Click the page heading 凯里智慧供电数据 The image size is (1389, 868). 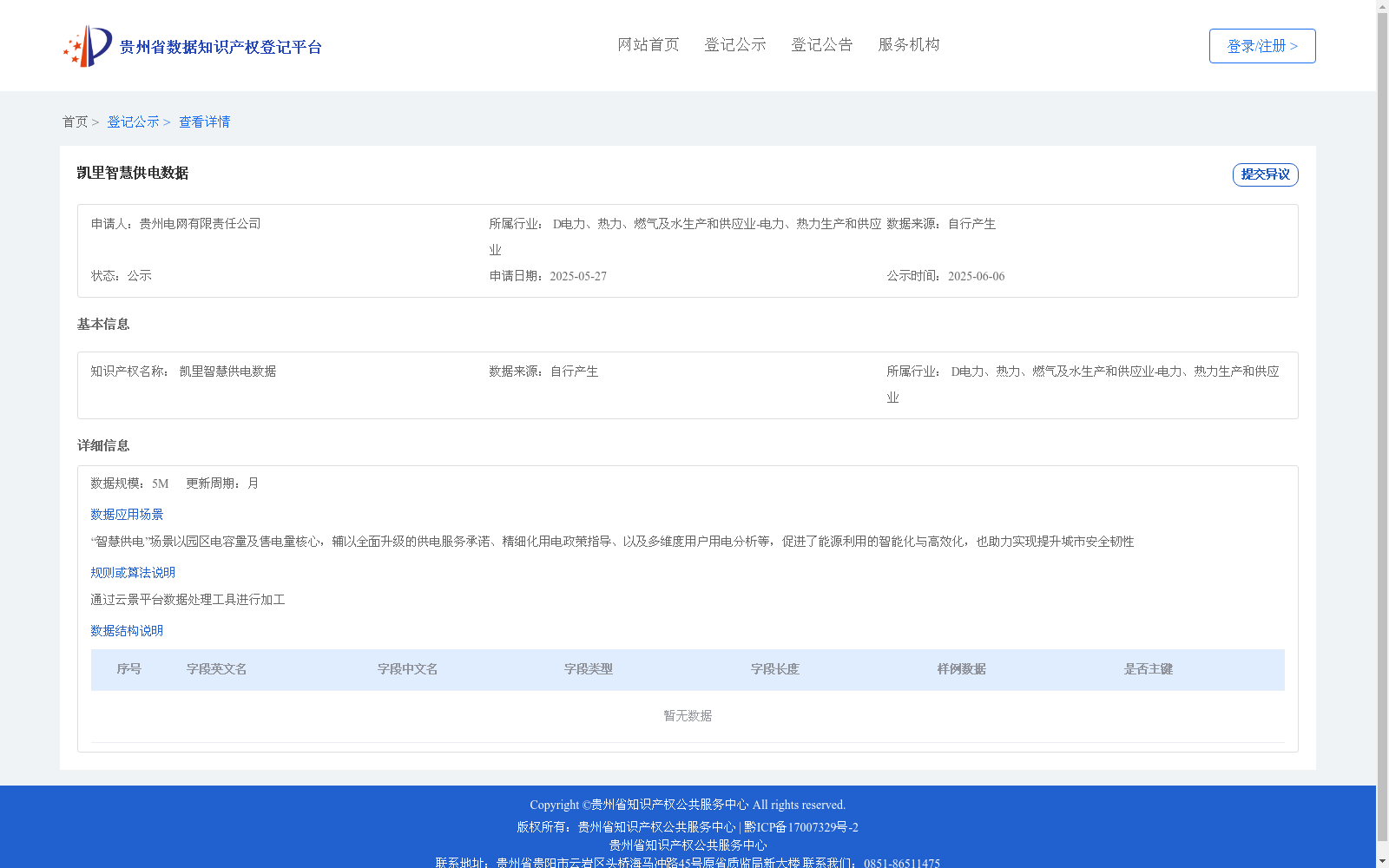133,173
